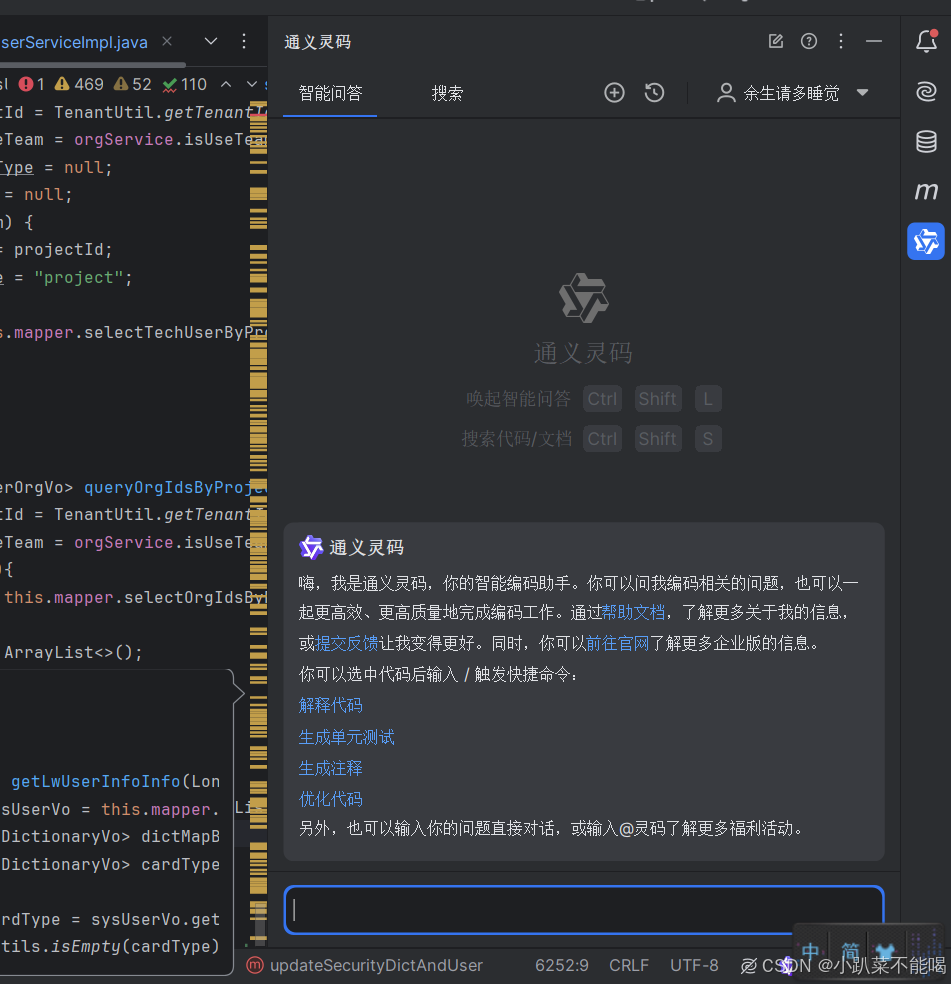951x984 pixels.
Task: Open the Database tool window
Action: 927,141
